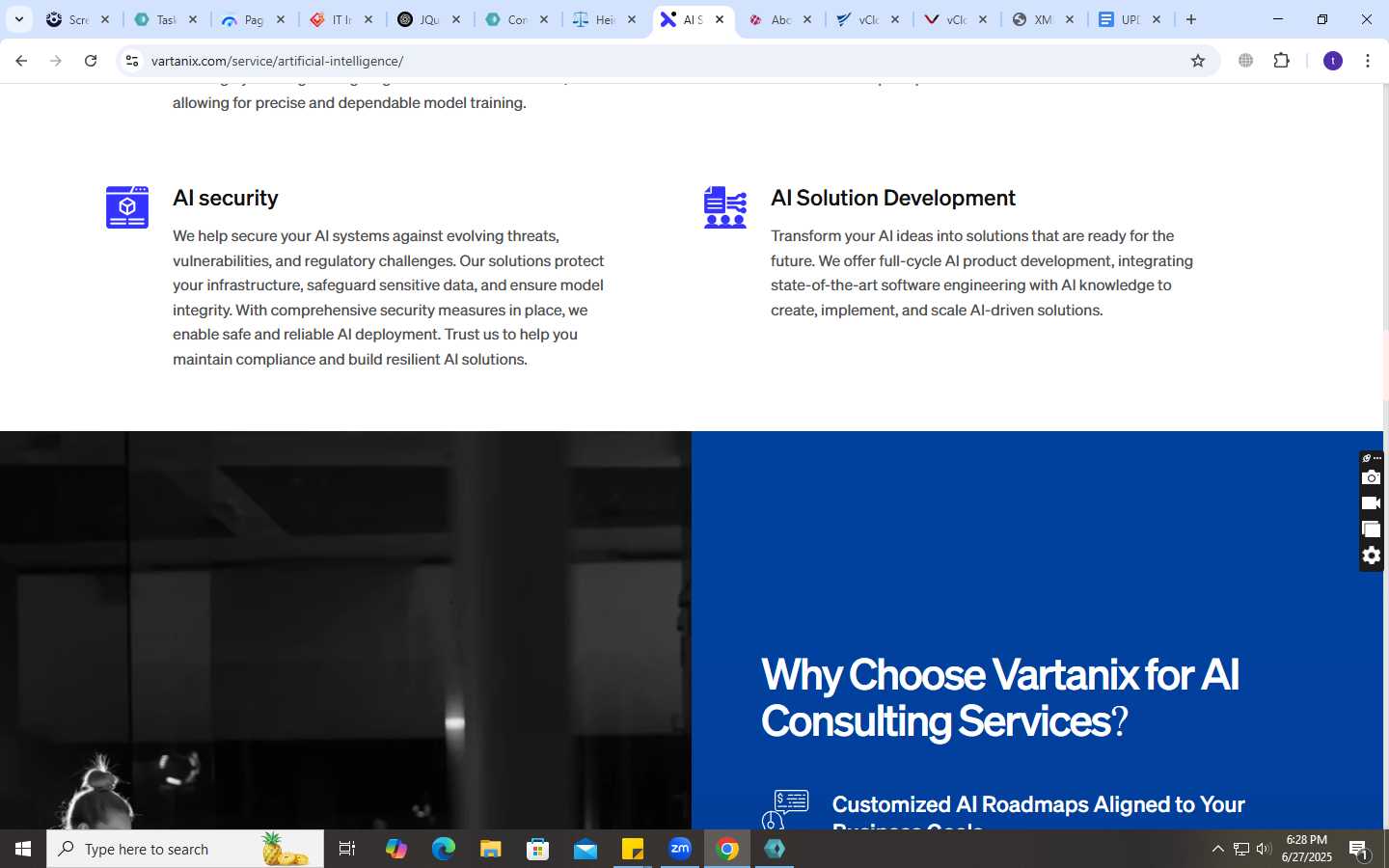Click 'Customized AI Roadmaps Aligned to Your' heading

click(1039, 804)
